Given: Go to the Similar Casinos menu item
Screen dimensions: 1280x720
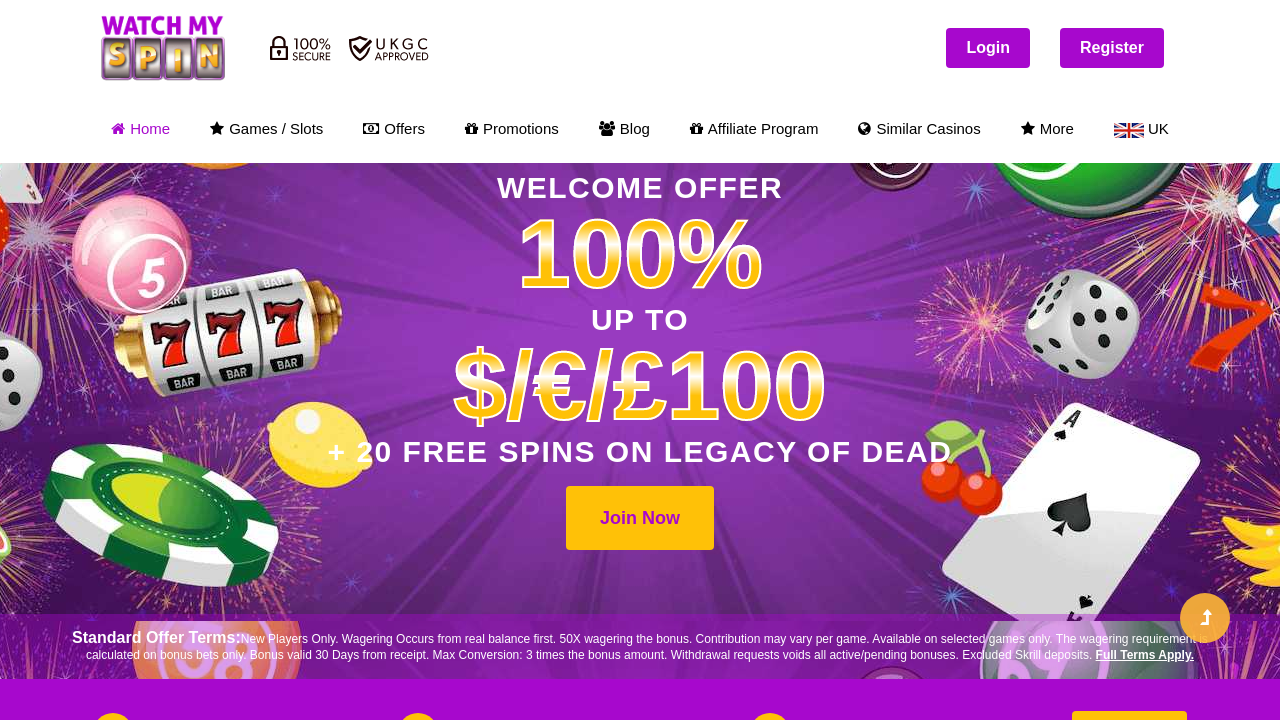Looking at the screenshot, I should 919,129.
